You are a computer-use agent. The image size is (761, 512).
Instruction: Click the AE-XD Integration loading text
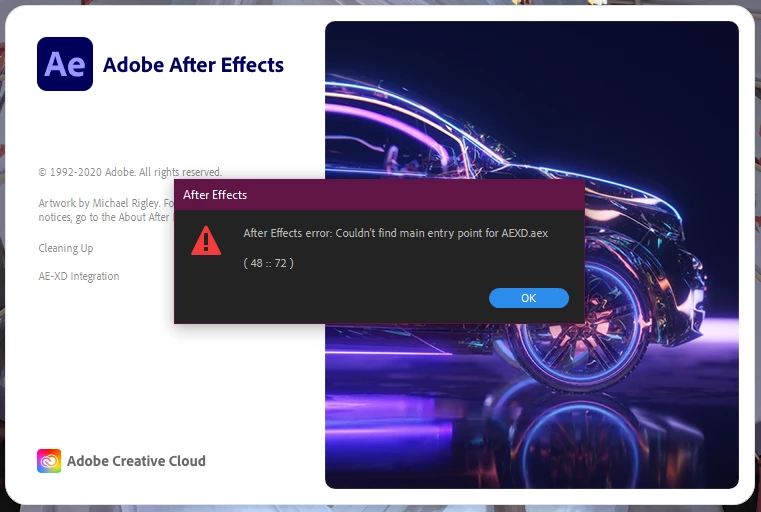(x=79, y=276)
